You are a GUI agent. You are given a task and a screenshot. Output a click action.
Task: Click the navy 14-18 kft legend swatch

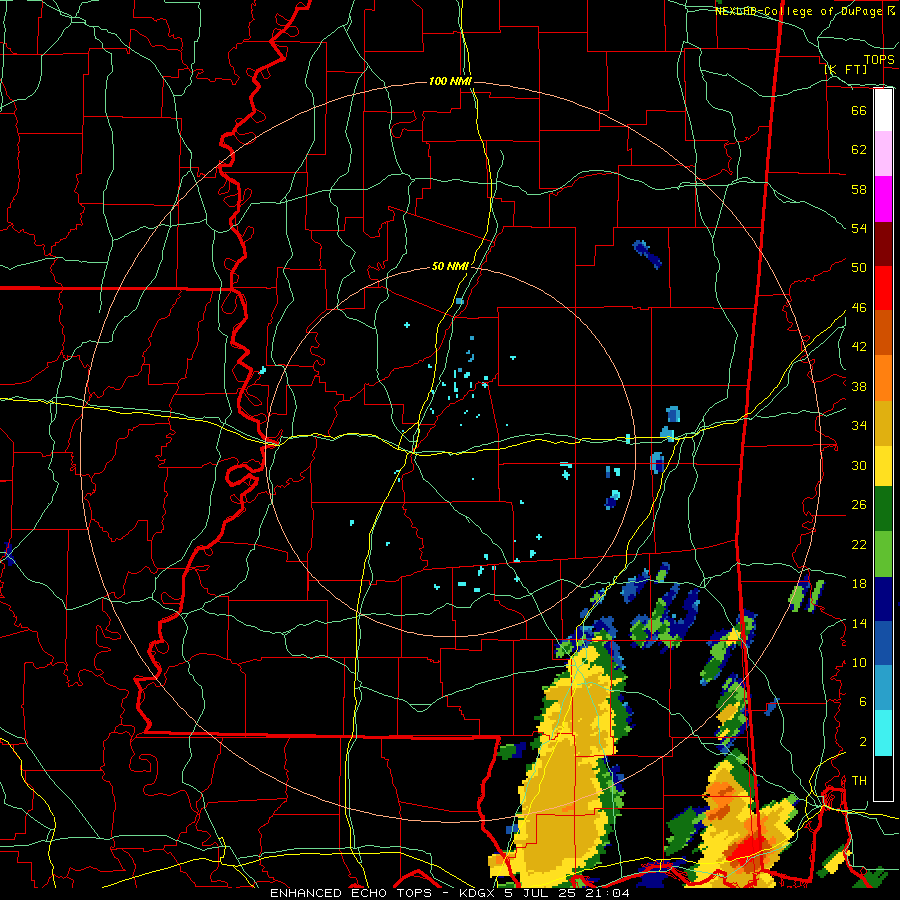click(x=883, y=599)
